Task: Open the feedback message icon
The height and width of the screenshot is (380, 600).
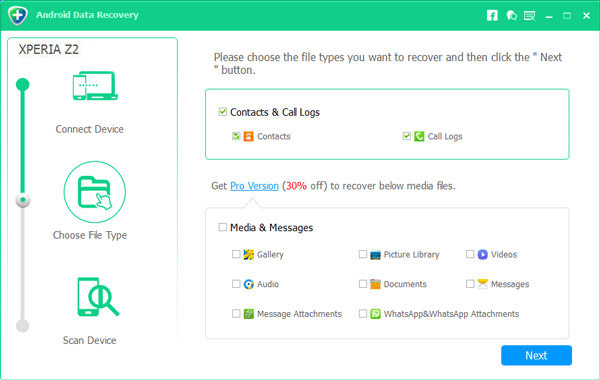Action: click(530, 16)
